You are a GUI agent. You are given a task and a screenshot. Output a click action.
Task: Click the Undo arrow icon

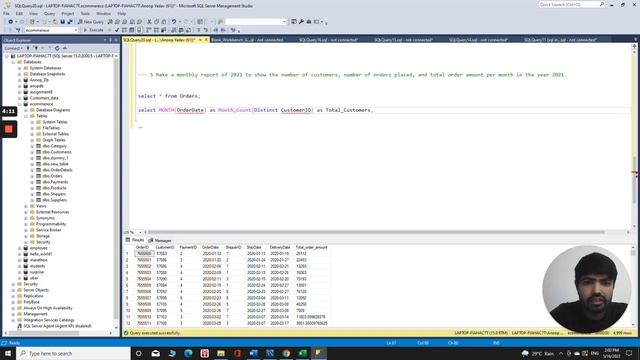pos(174,22)
